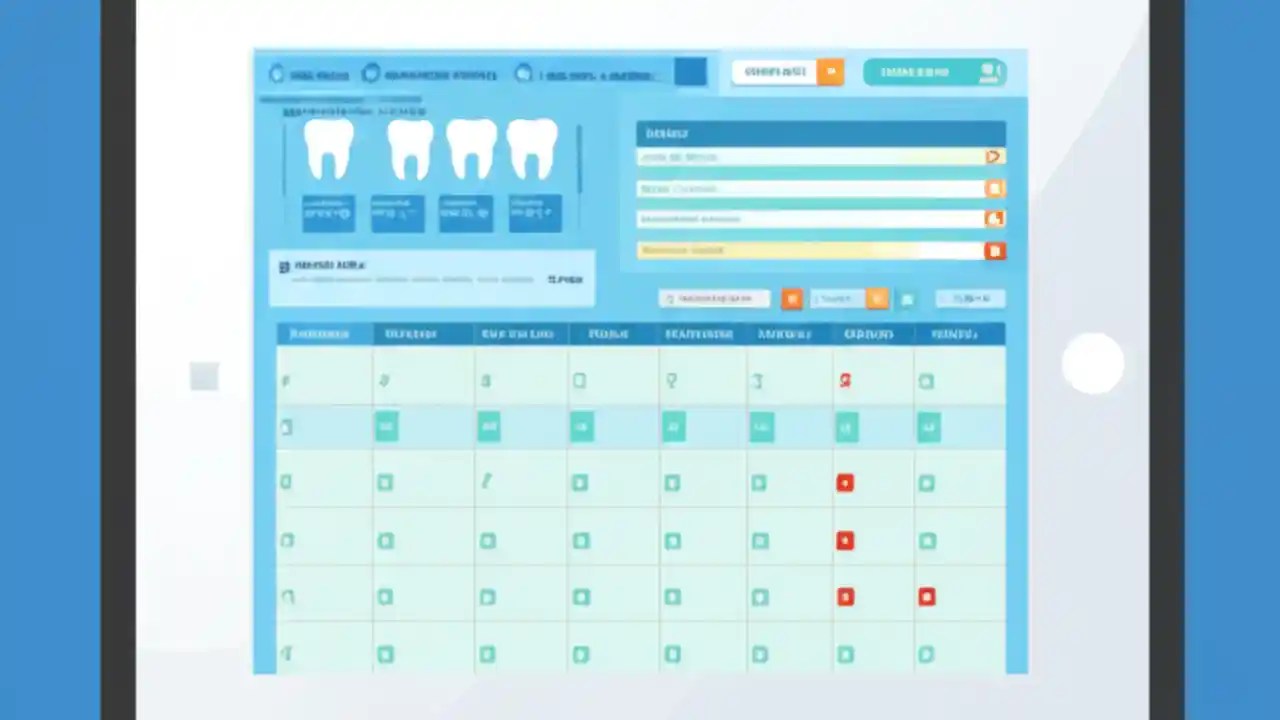Click the tooth icon inside the teal header button
Screen dimensions: 1280x720
991,71
